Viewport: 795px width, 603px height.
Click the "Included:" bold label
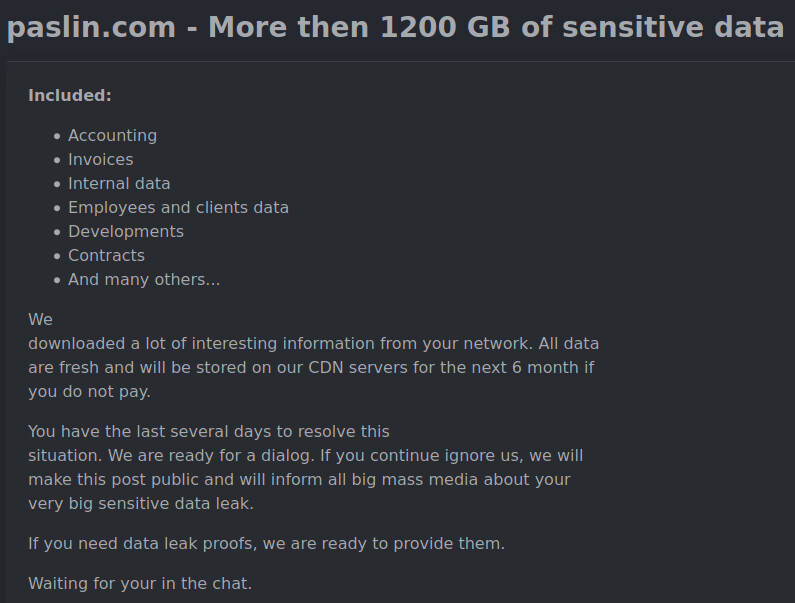point(70,95)
